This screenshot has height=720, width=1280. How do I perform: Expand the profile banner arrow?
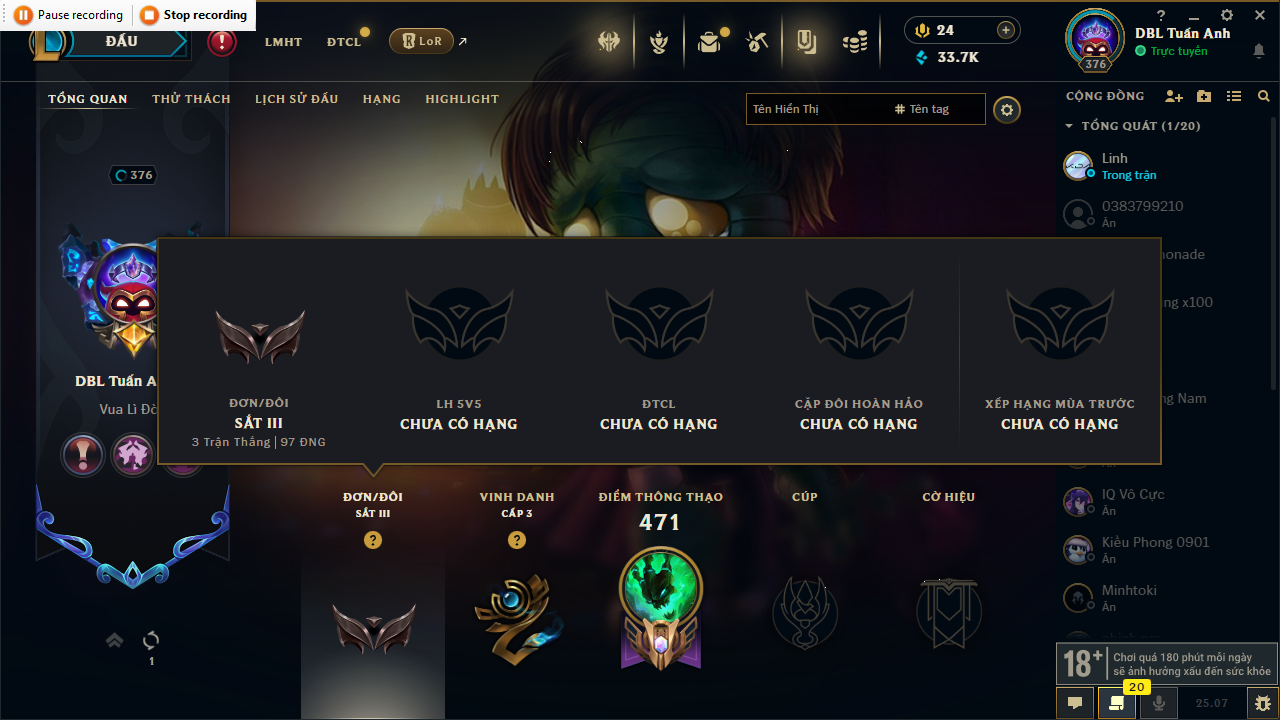point(115,640)
